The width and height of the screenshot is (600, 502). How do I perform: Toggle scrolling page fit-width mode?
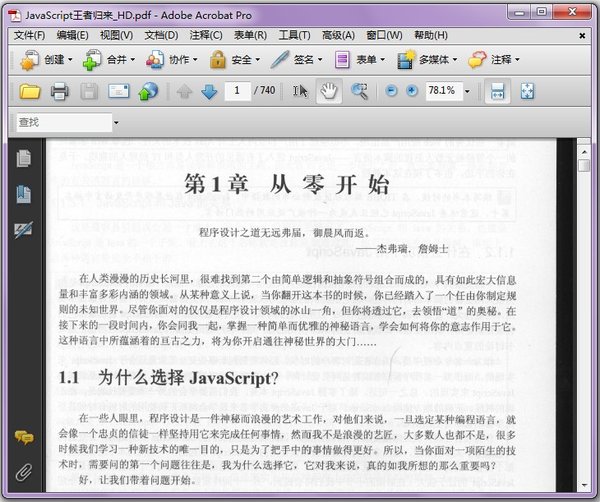click(x=497, y=91)
